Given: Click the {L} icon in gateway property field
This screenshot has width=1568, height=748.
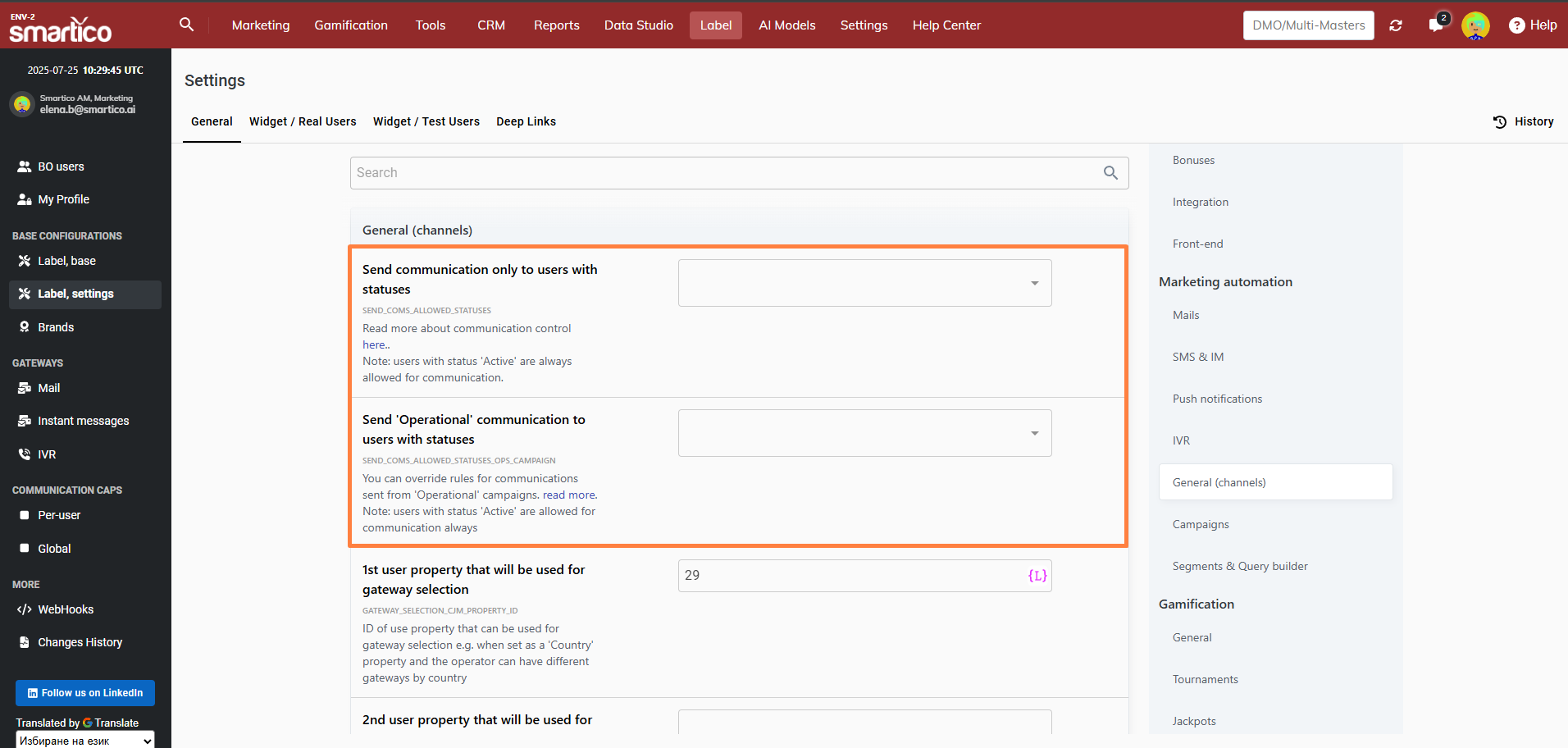Looking at the screenshot, I should click(x=1037, y=576).
